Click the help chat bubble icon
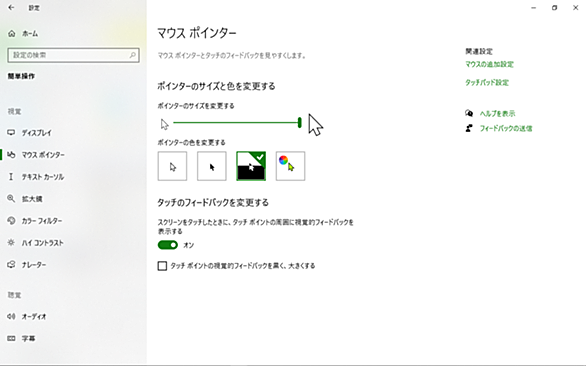The image size is (586, 366). [x=469, y=113]
